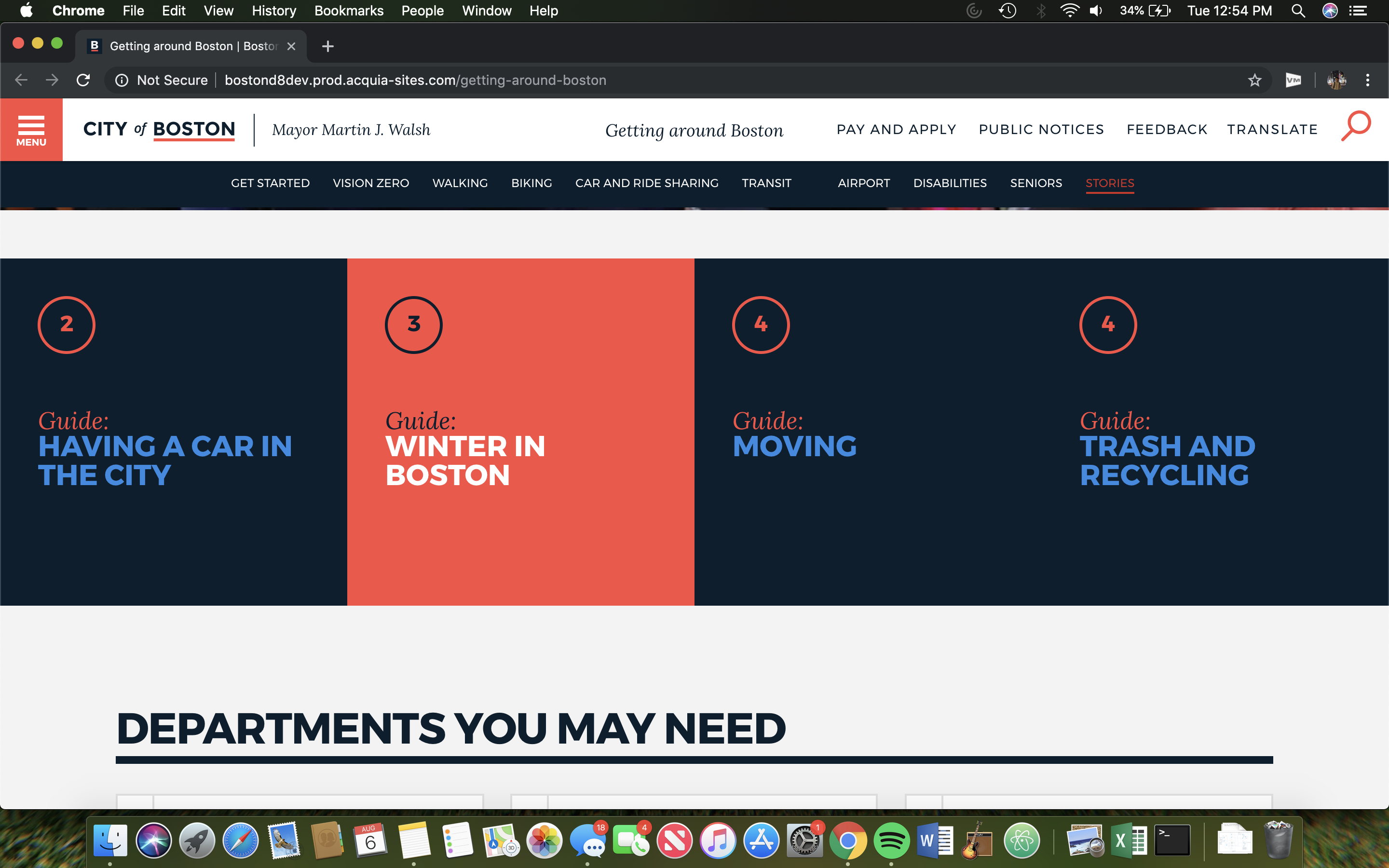Click the City of Boston logo

click(159, 129)
